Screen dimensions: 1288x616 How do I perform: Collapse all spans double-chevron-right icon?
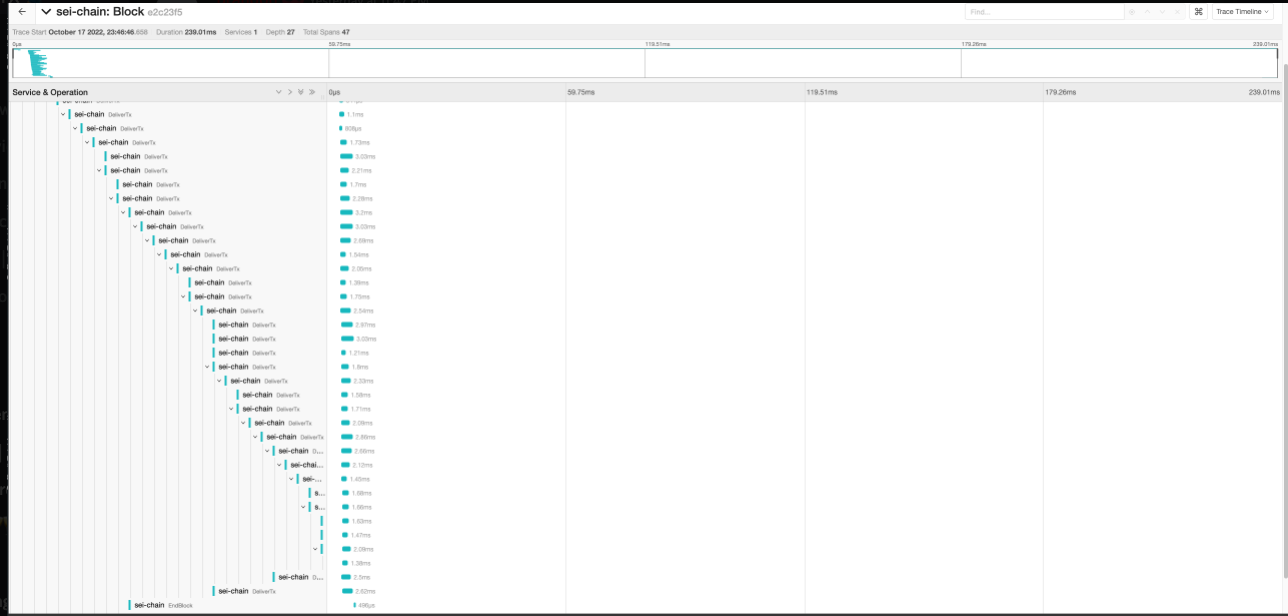312,92
